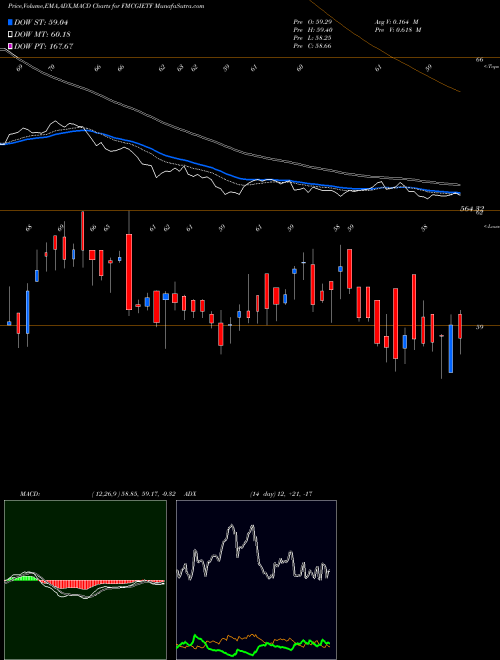
Task: Click the MACD (12,26,9) values label
Action: (x=132, y=493)
